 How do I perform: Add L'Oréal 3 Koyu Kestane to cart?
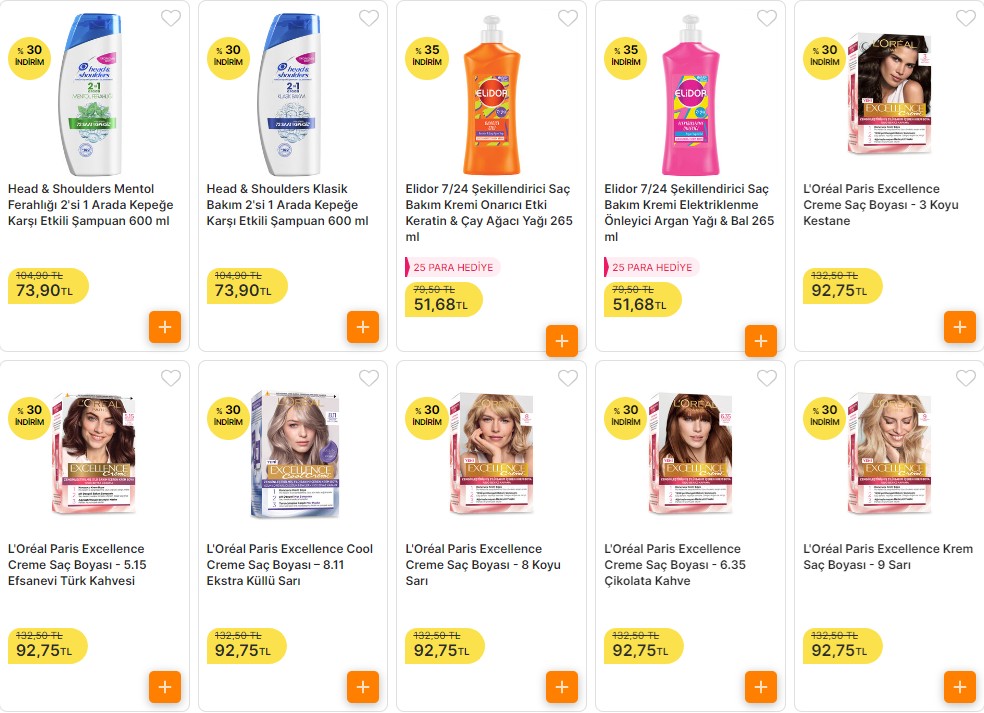(x=959, y=326)
